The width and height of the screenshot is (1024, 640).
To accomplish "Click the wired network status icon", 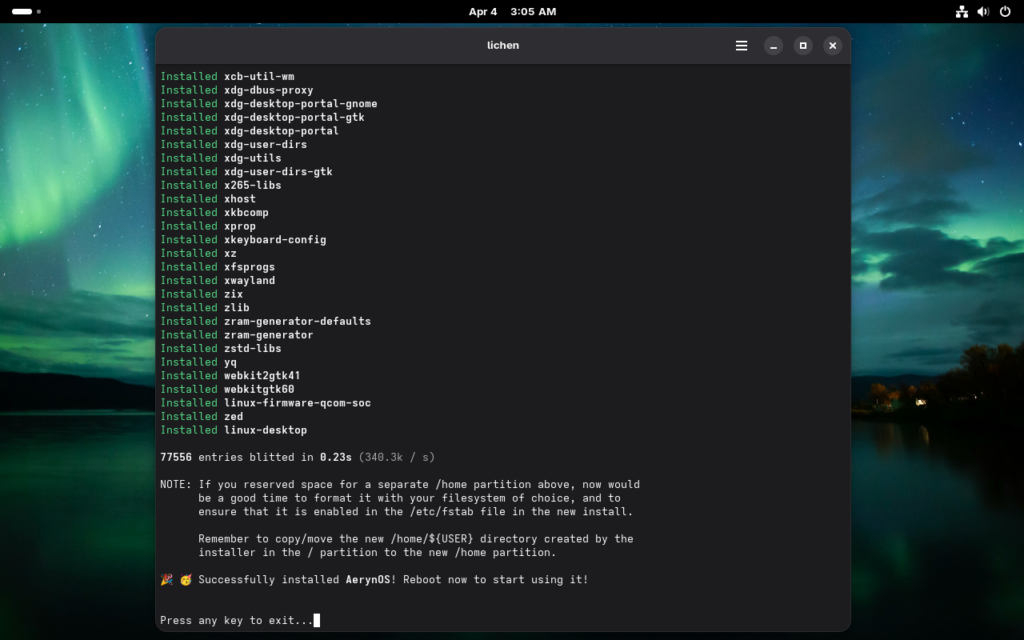I will (x=961, y=12).
